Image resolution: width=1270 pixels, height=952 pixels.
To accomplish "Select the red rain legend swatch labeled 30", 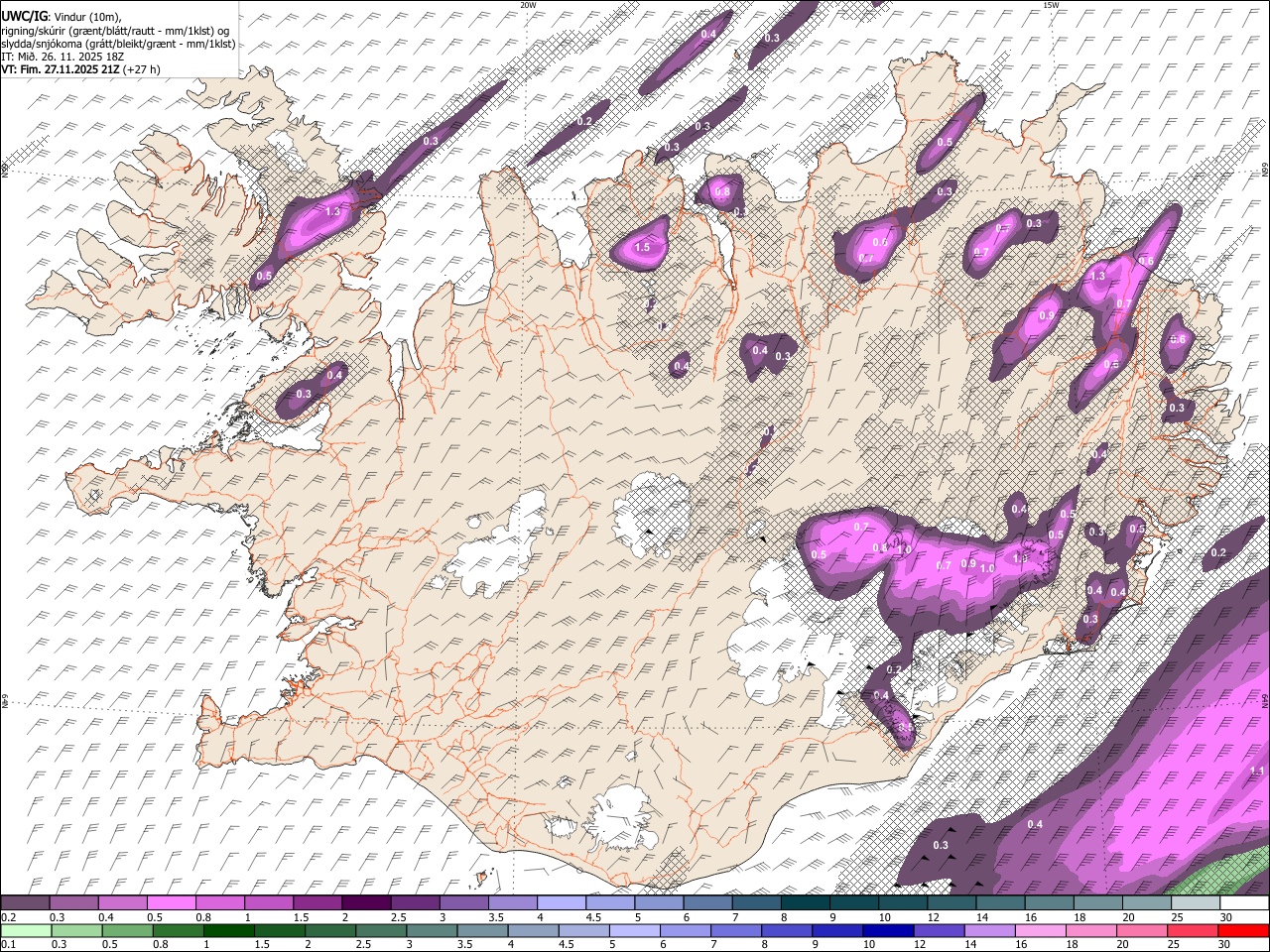I will pos(1243,930).
